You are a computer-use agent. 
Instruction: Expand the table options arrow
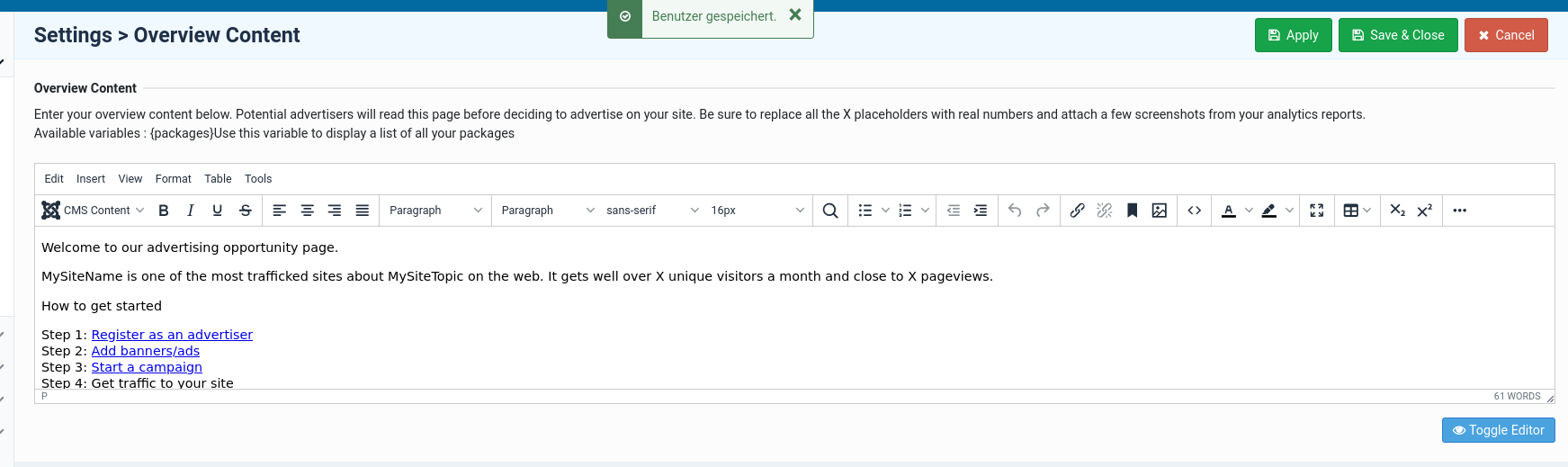pos(1367,211)
